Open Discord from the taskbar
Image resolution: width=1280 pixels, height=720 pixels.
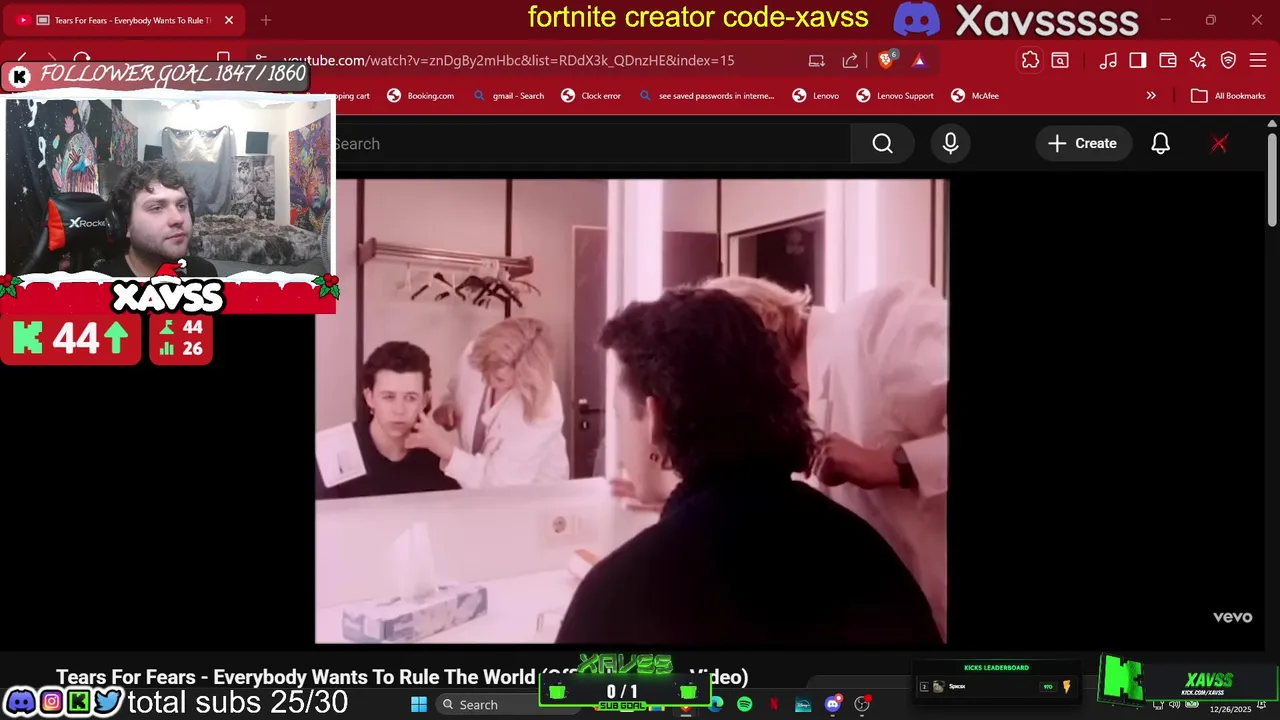click(832, 705)
